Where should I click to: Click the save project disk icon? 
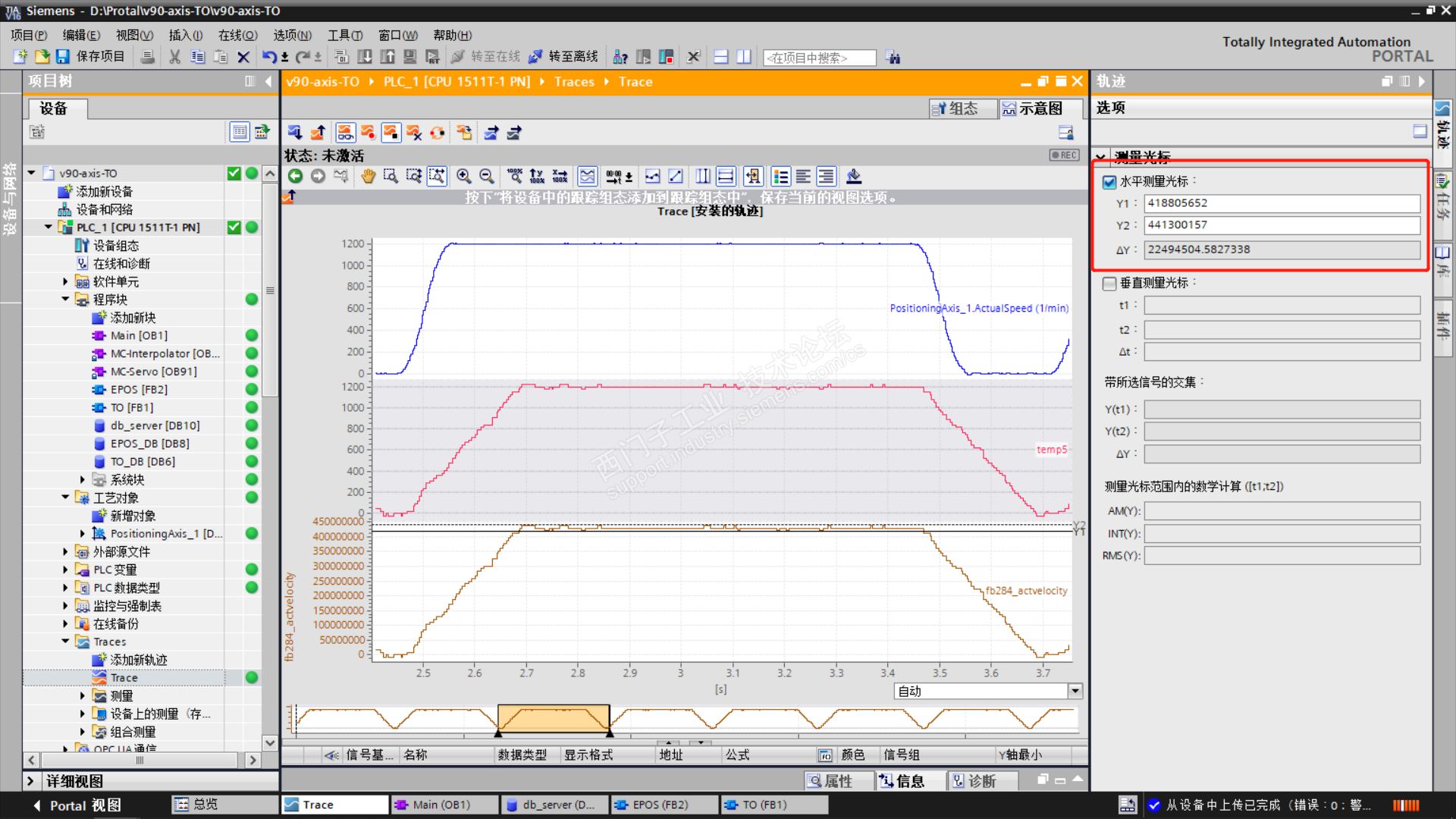tap(63, 57)
